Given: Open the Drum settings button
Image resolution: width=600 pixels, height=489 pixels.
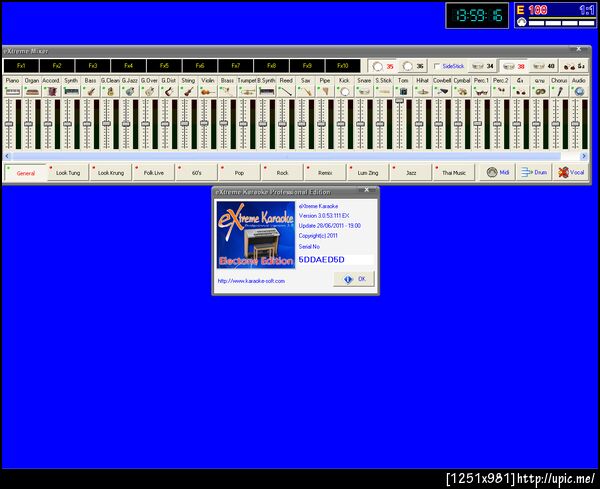Looking at the screenshot, I should coord(534,173).
